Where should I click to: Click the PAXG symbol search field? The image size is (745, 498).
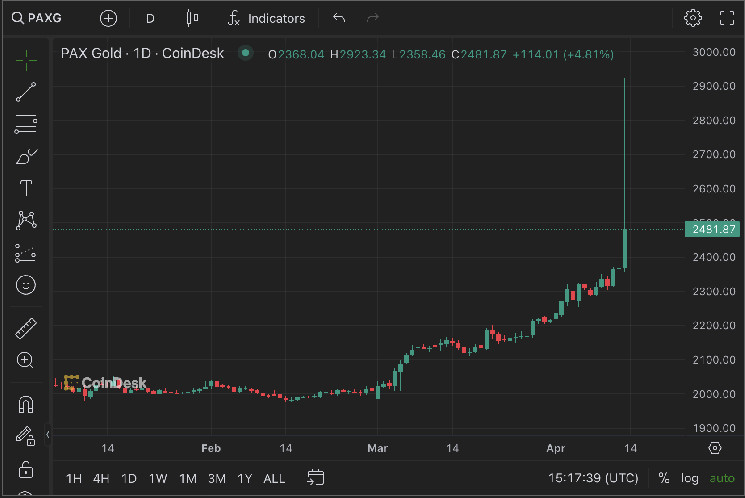(x=45, y=18)
